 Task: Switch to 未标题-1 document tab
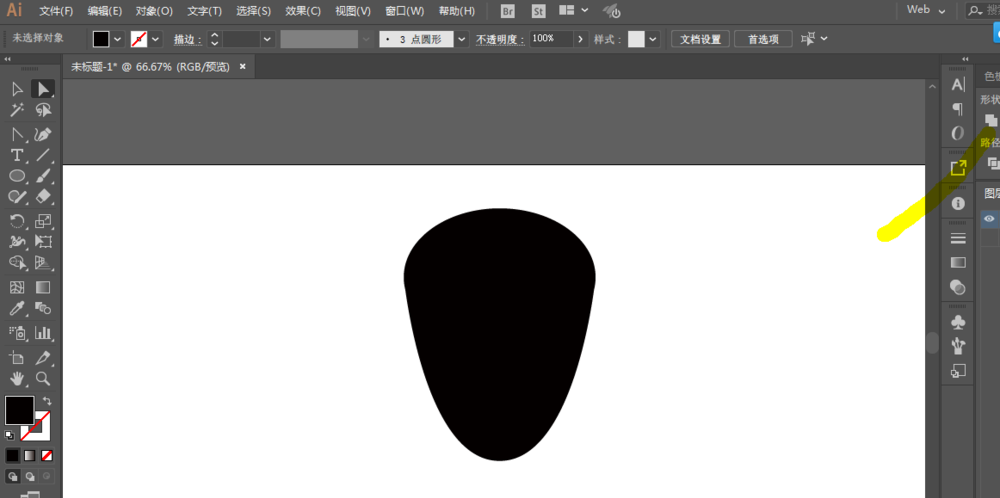150,66
